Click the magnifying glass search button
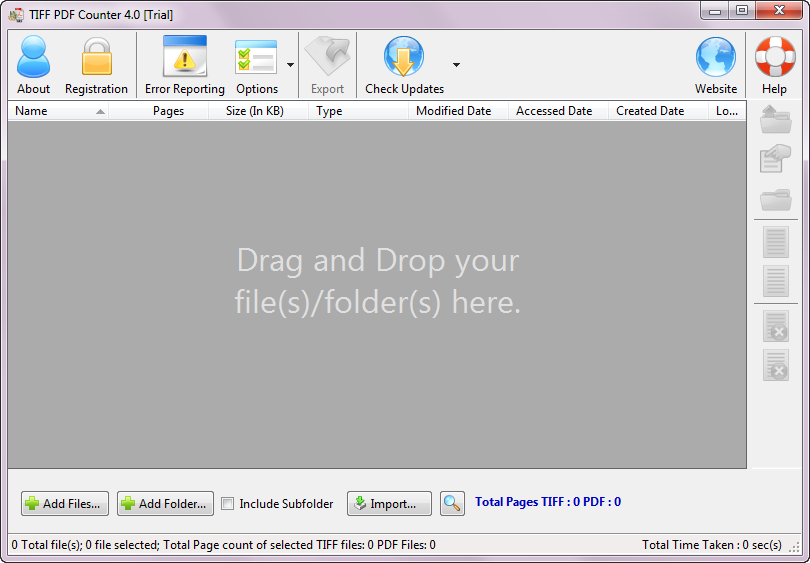810x563 pixels. 452,503
